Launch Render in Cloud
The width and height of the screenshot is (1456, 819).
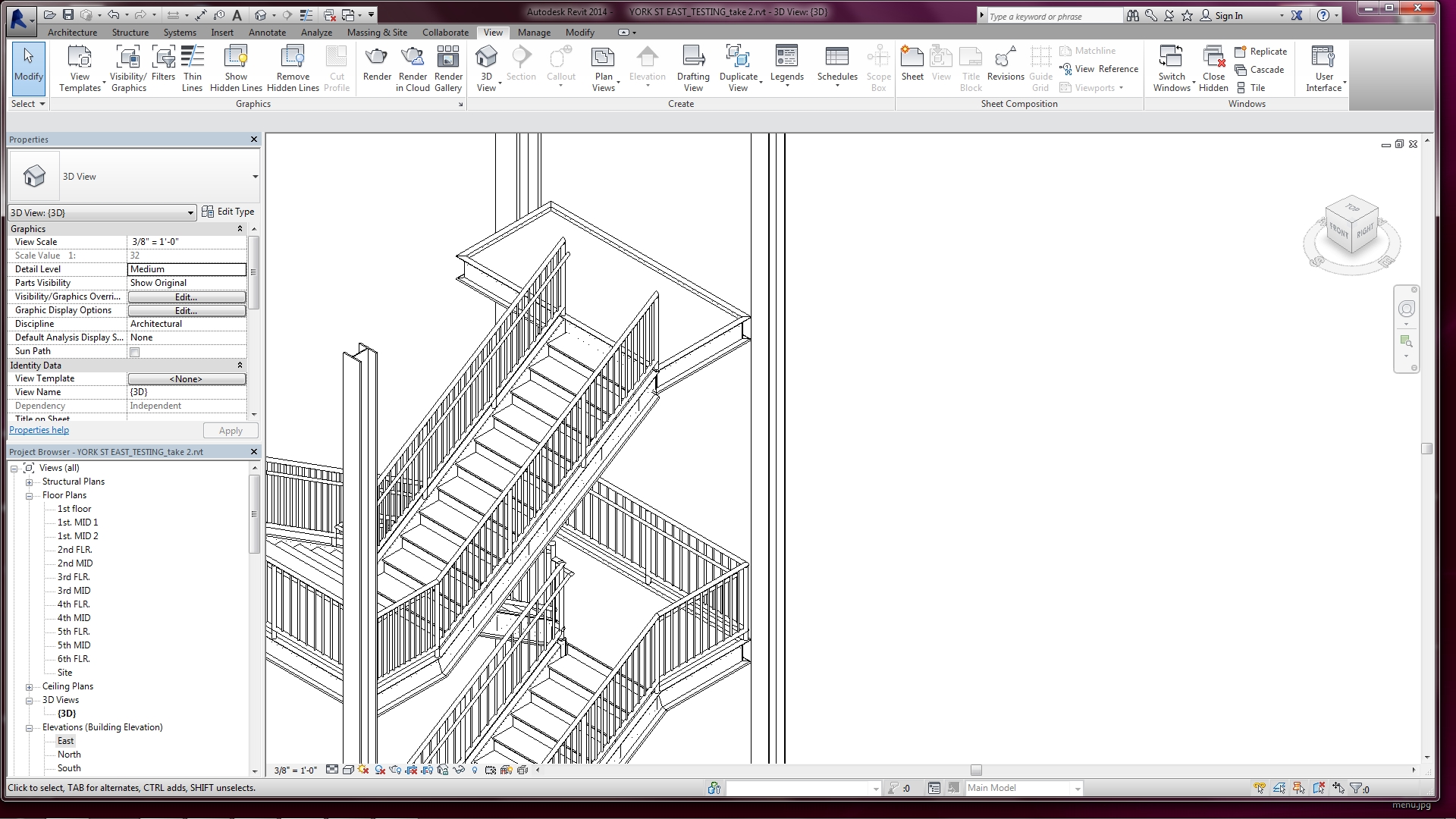pyautogui.click(x=412, y=68)
